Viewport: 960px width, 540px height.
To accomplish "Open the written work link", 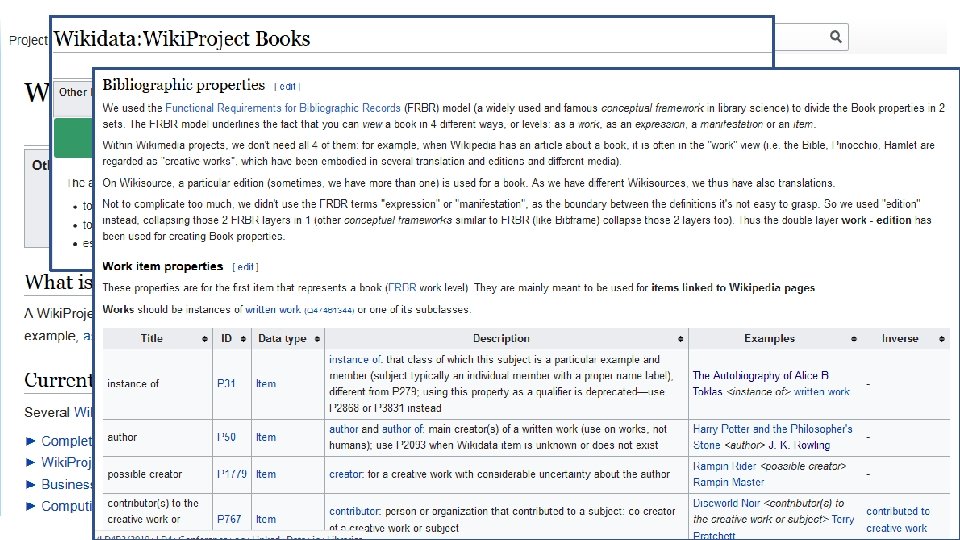I will [x=272, y=310].
